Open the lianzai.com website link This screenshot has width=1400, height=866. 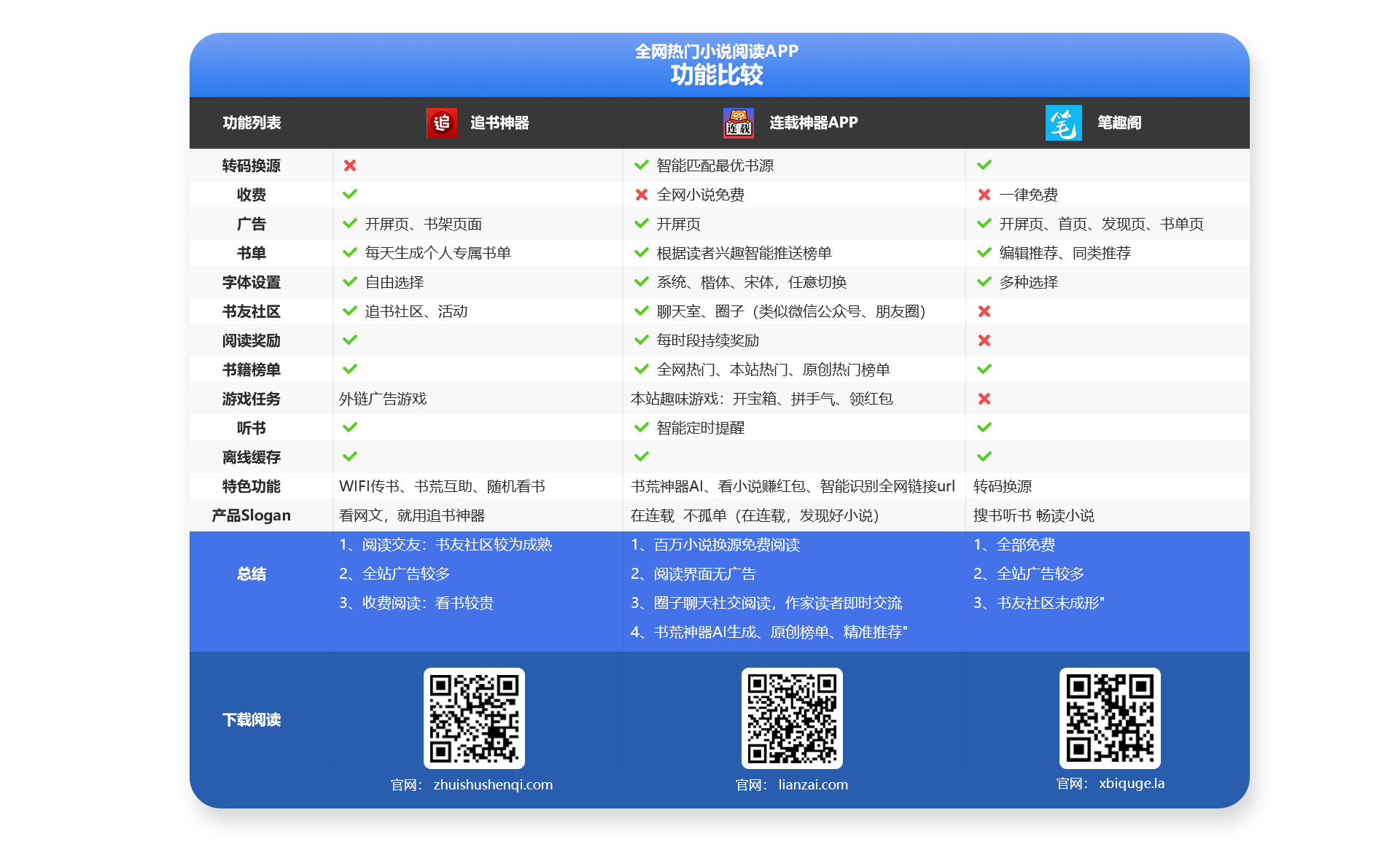(x=813, y=785)
